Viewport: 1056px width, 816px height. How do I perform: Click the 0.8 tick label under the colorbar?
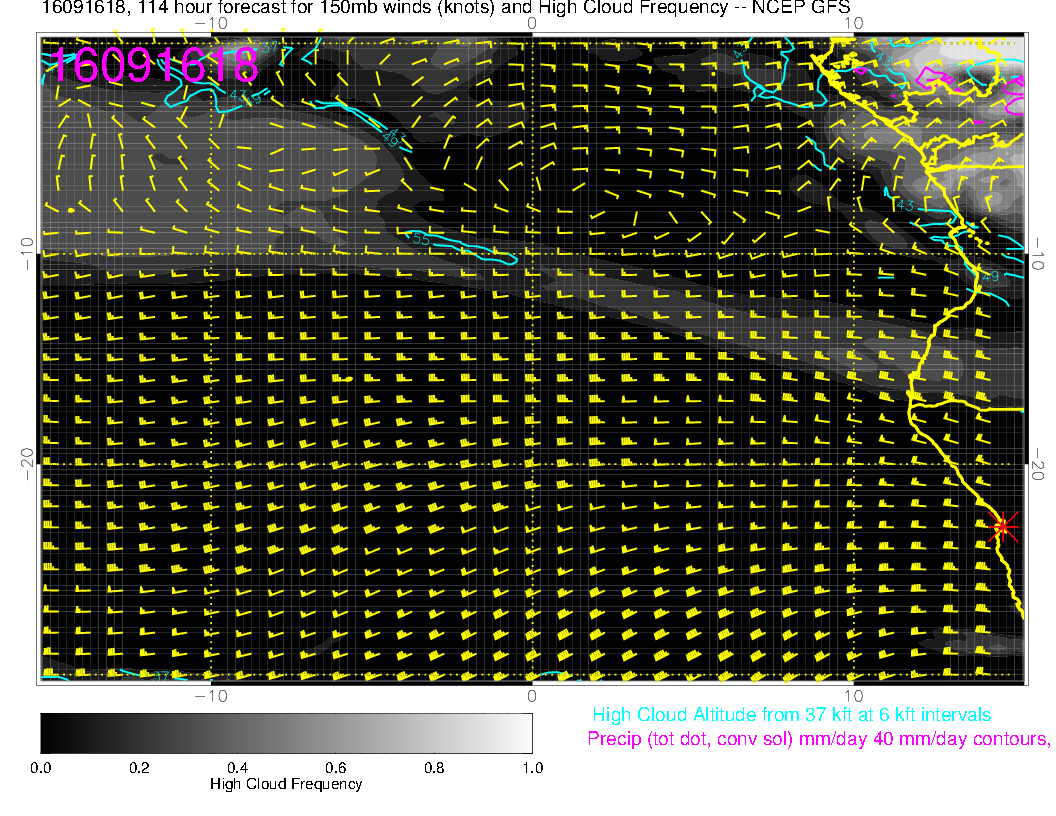(x=433, y=767)
